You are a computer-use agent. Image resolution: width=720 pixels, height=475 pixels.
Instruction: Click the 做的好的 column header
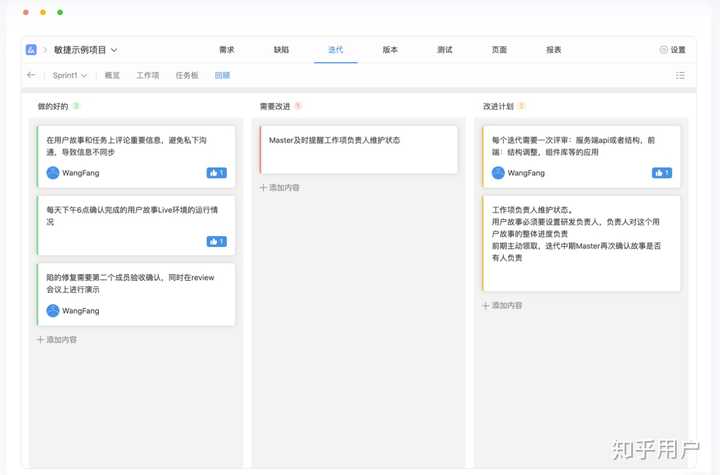(53, 106)
